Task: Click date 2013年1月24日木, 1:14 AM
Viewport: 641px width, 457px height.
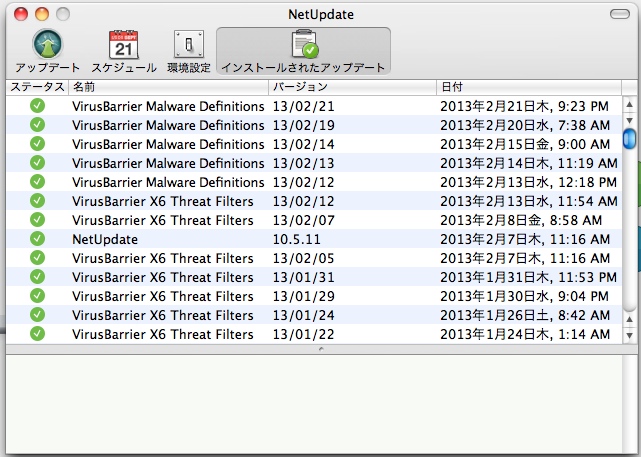Action: tap(525, 334)
